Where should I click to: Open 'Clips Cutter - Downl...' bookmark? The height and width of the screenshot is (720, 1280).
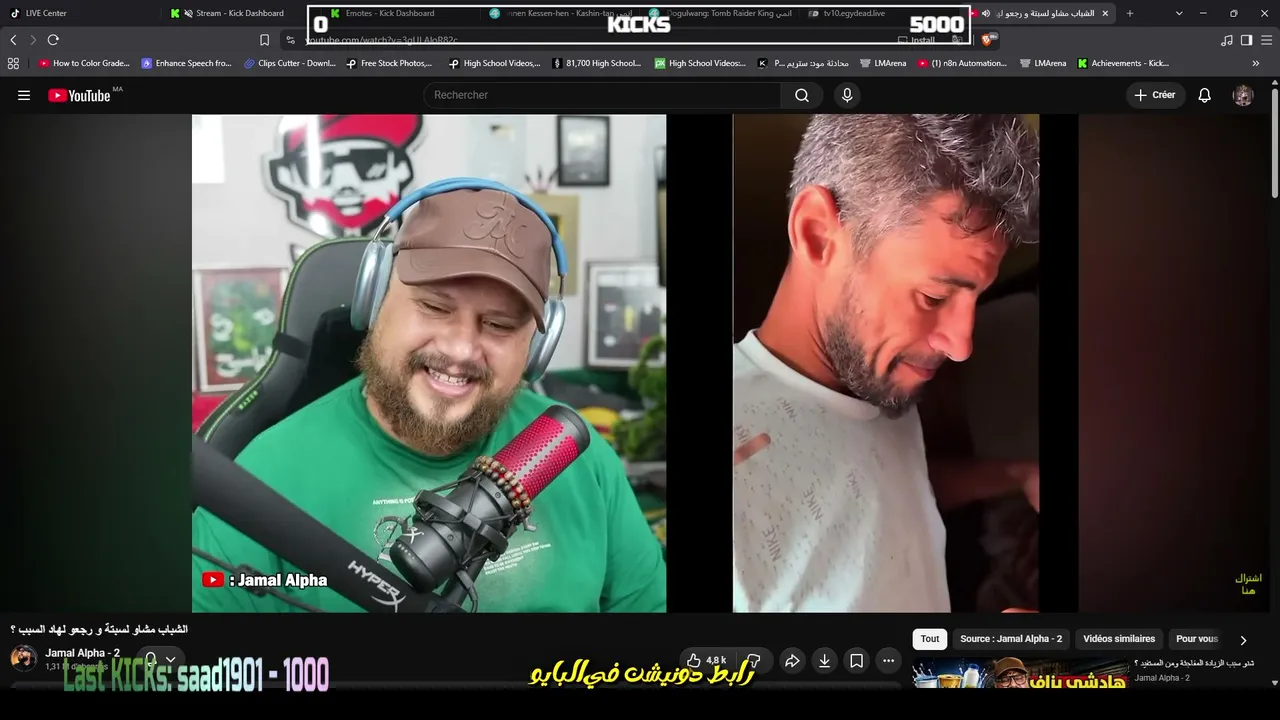290,63
